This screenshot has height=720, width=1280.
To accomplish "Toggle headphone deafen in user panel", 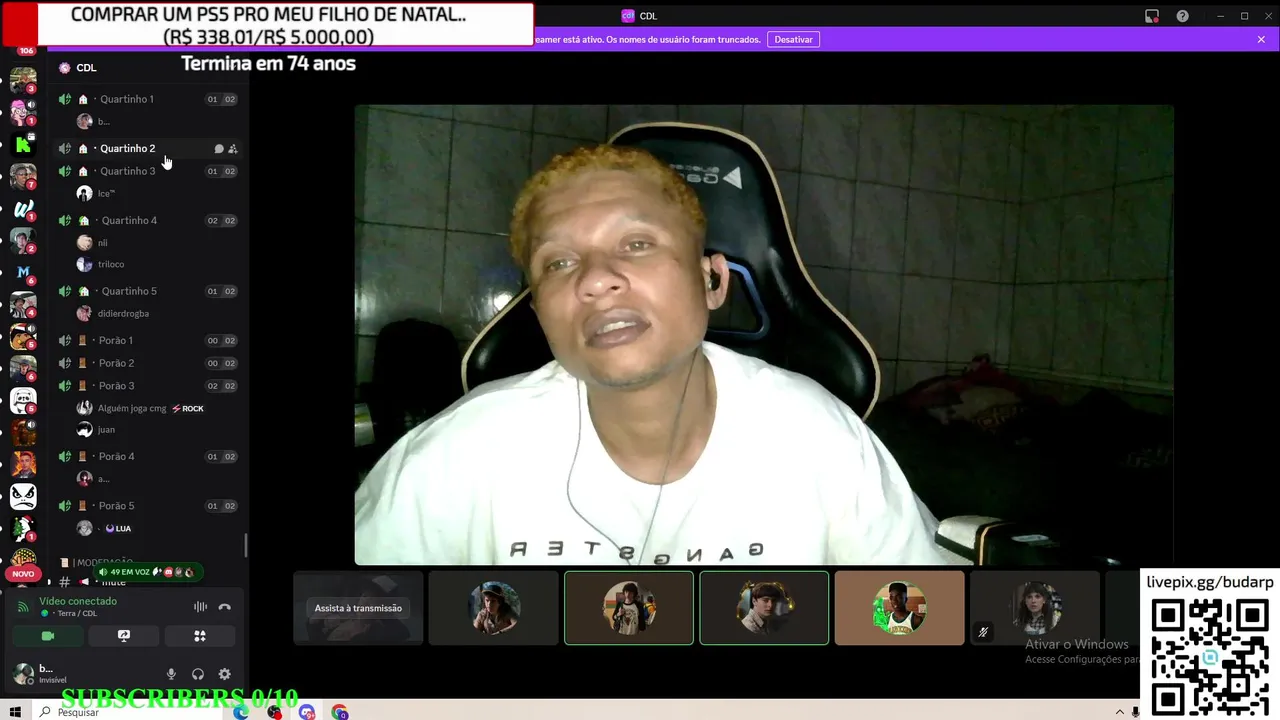I will (x=198, y=675).
